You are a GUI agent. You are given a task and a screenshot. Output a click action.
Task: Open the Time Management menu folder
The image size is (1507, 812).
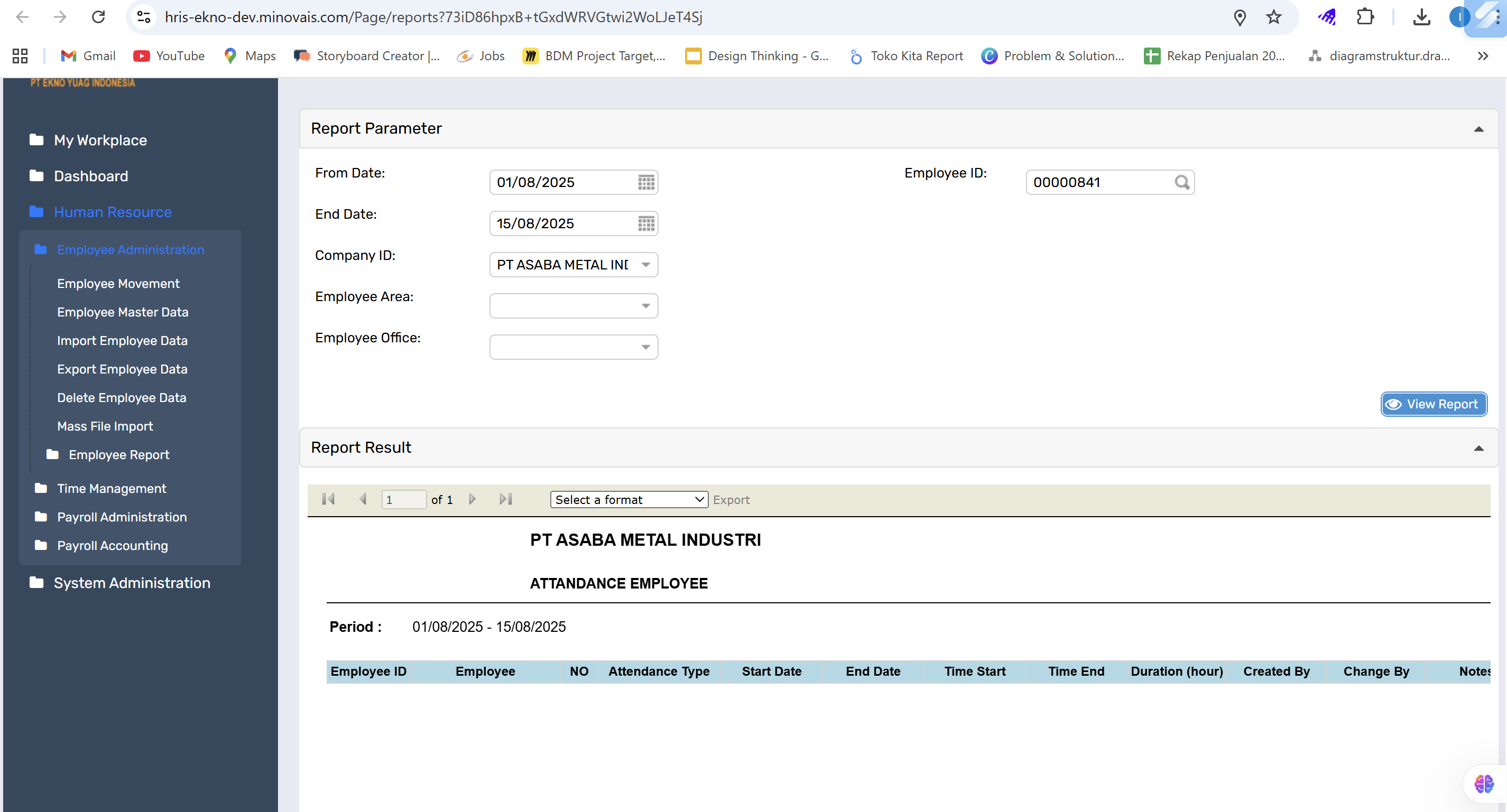point(111,488)
